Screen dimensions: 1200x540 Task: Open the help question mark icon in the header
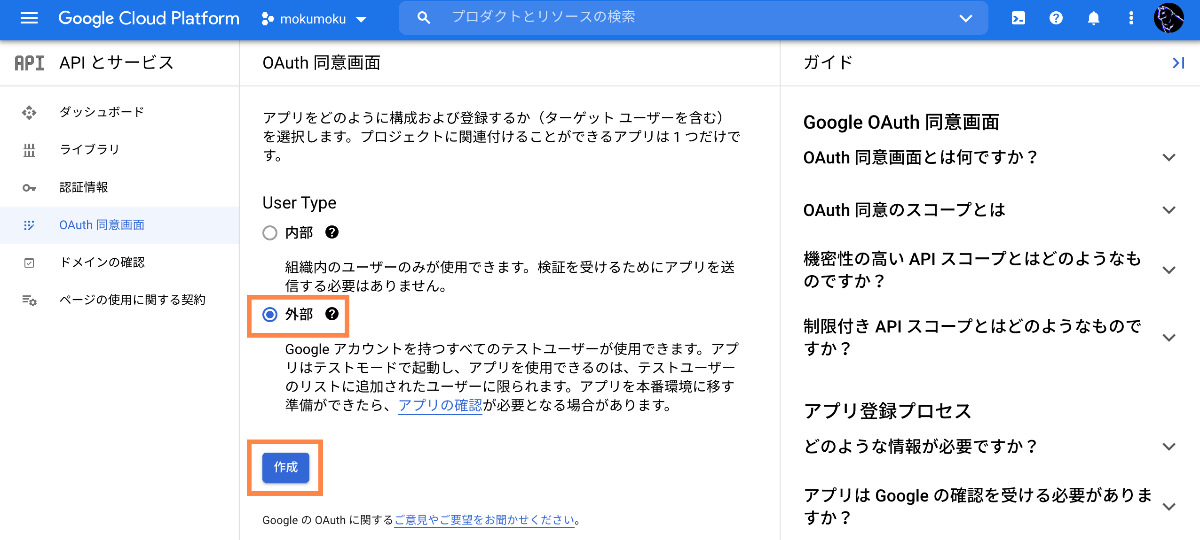(x=1056, y=18)
